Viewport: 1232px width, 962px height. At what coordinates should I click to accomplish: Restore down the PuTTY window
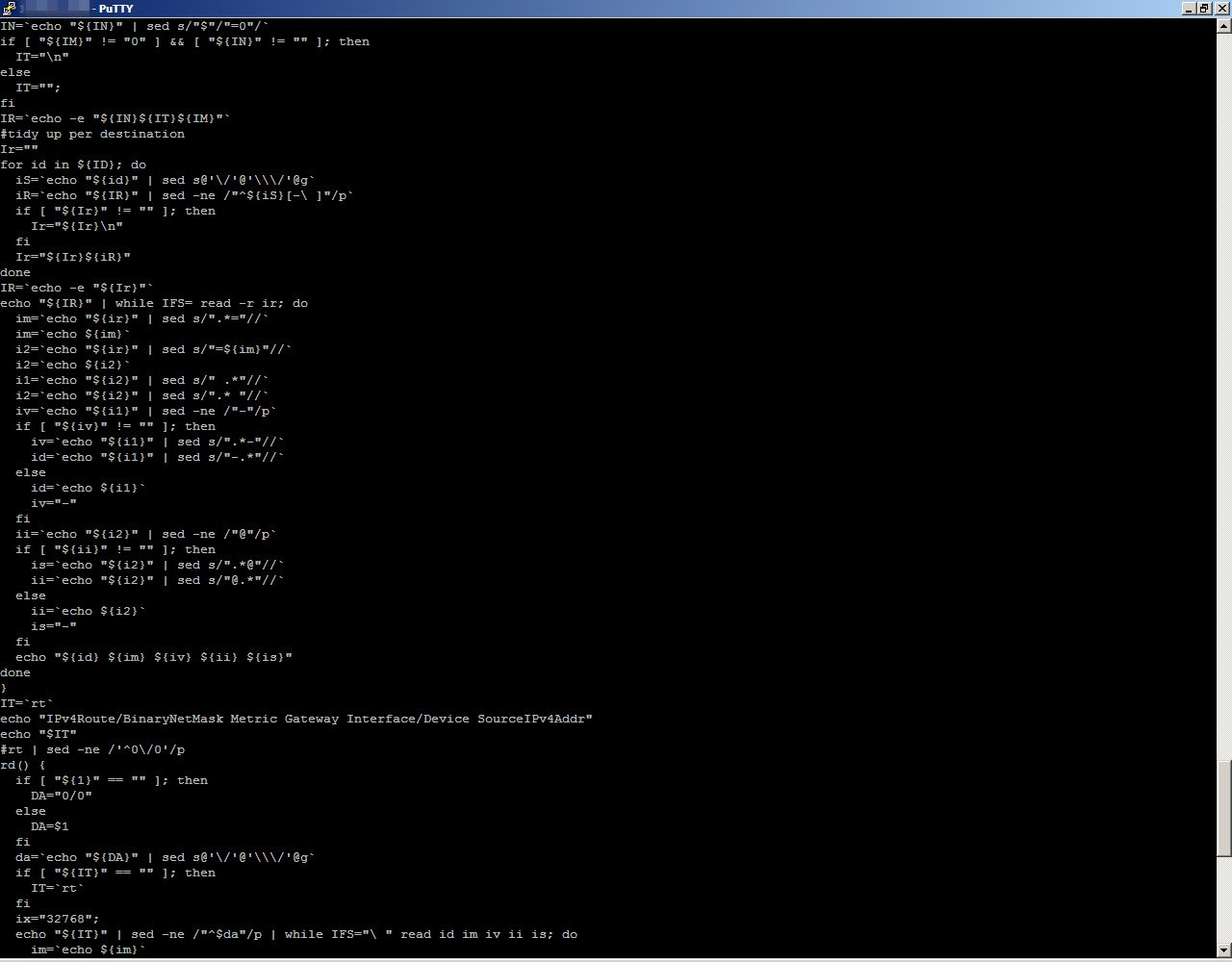(x=1204, y=9)
